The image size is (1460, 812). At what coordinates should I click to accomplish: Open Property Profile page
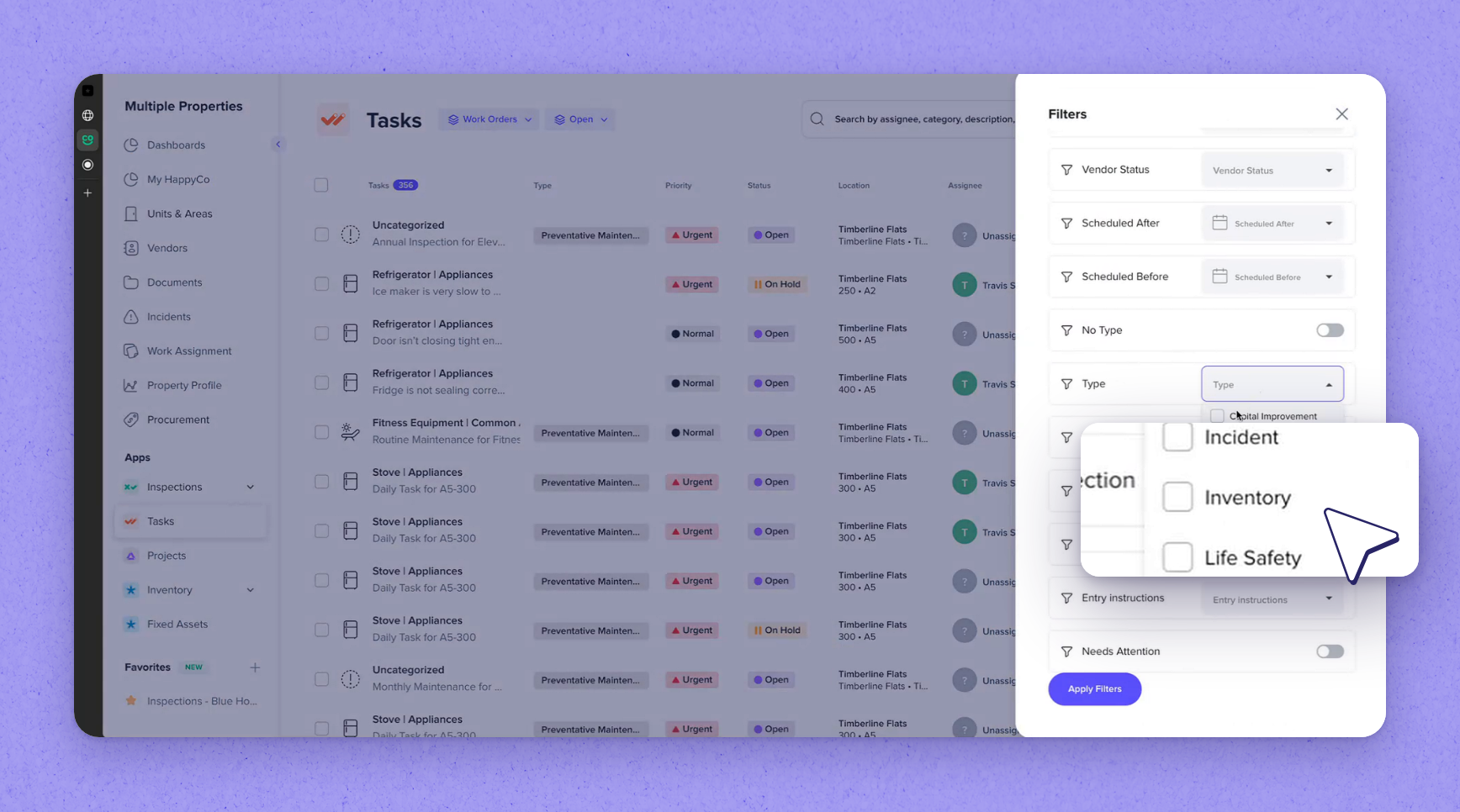[184, 385]
